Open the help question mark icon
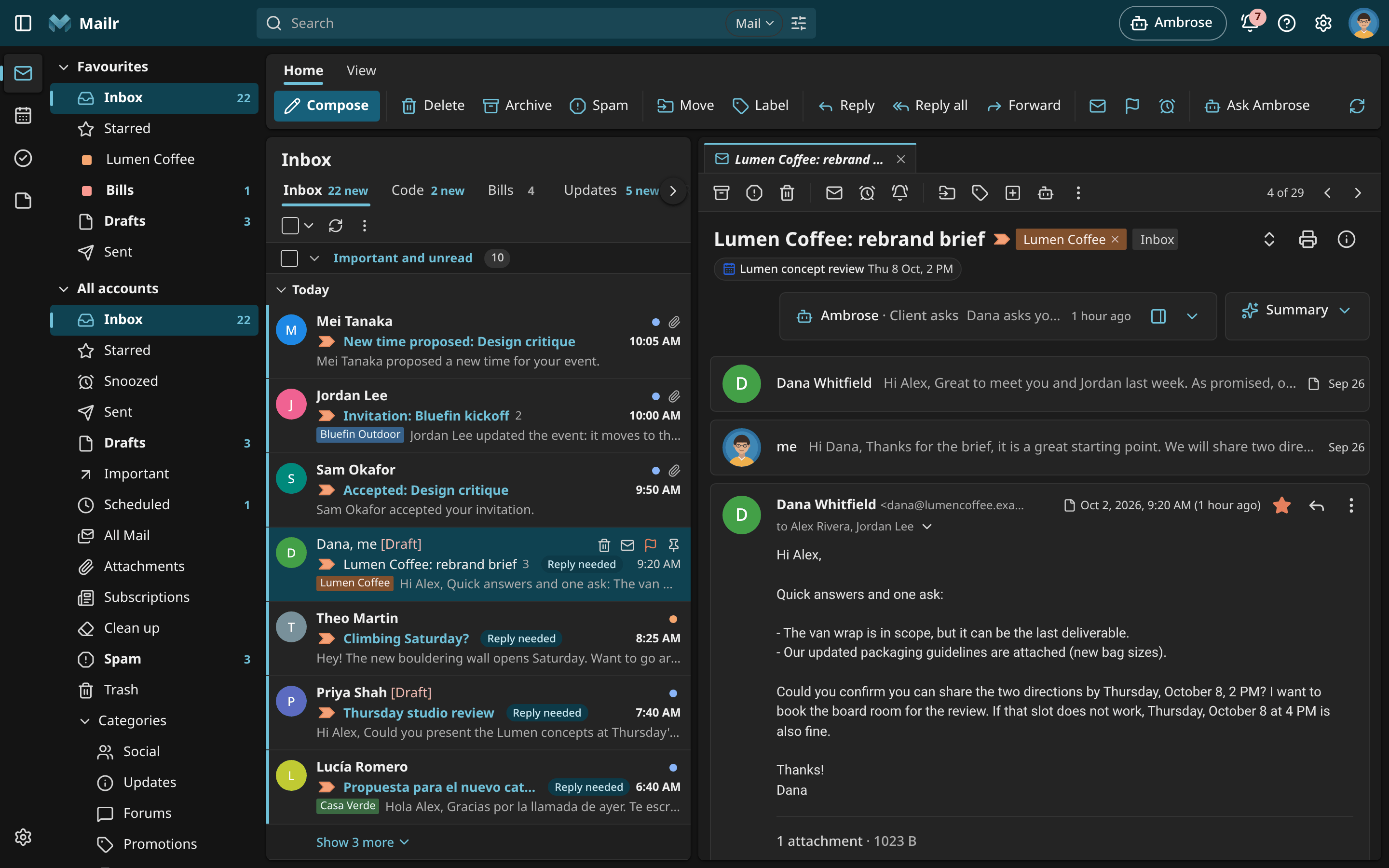The width and height of the screenshot is (1389, 868). tap(1287, 23)
